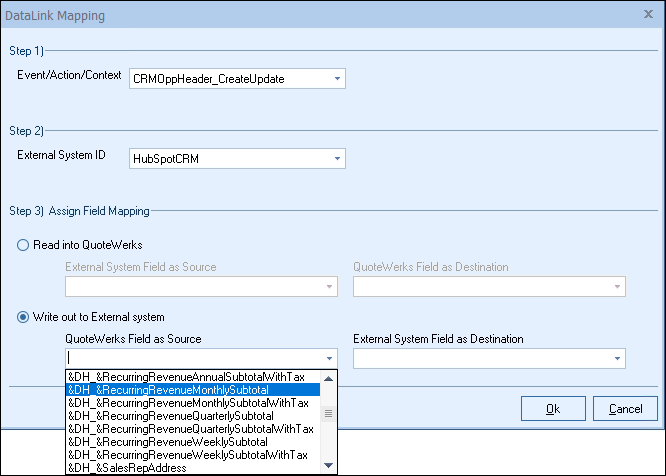The image size is (666, 476).
Task: Open the Event/Action/Context dropdown
Action: coord(336,78)
